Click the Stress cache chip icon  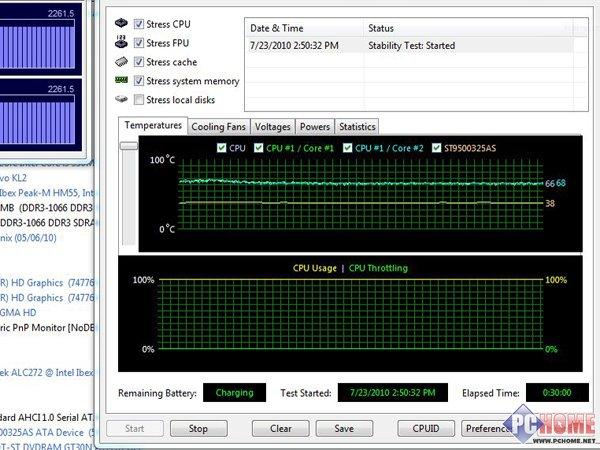pos(121,61)
